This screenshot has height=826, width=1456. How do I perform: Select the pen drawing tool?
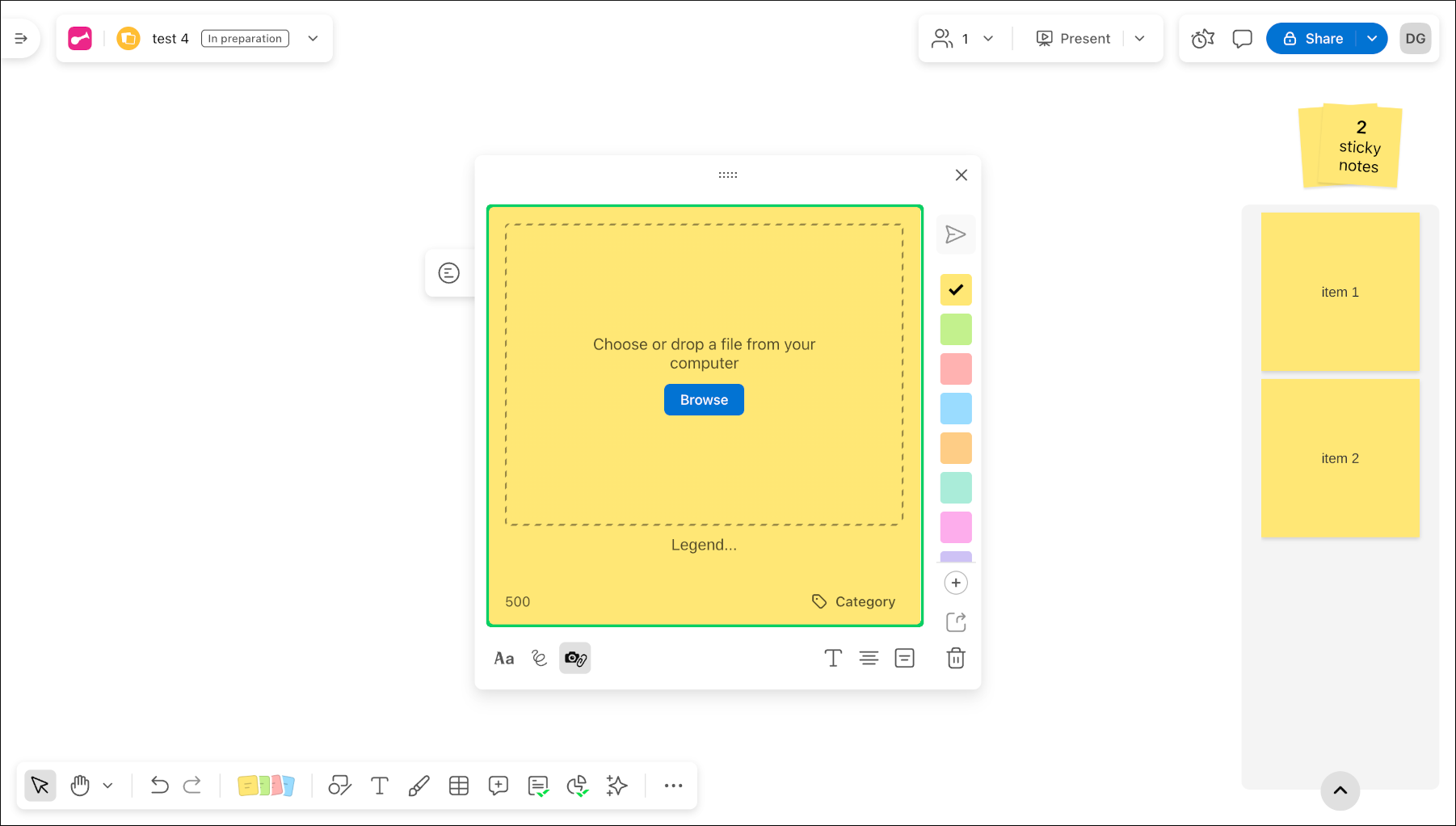tap(419, 786)
